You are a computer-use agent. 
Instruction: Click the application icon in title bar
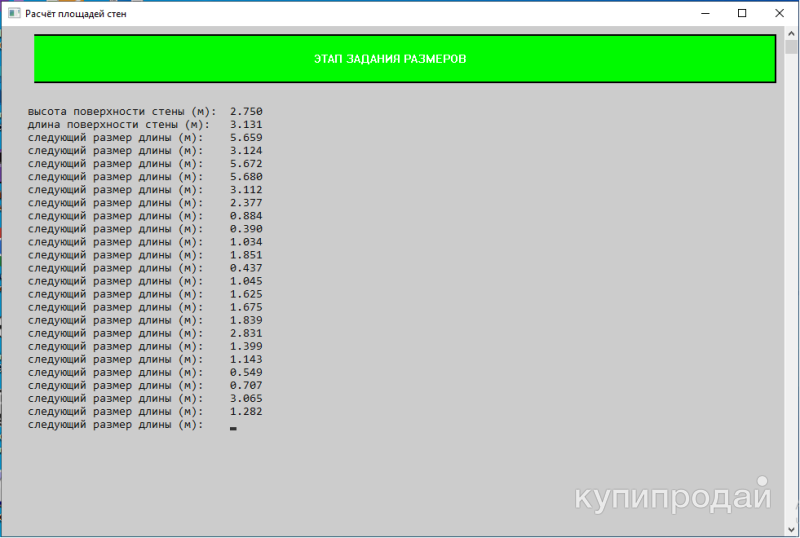coord(13,14)
